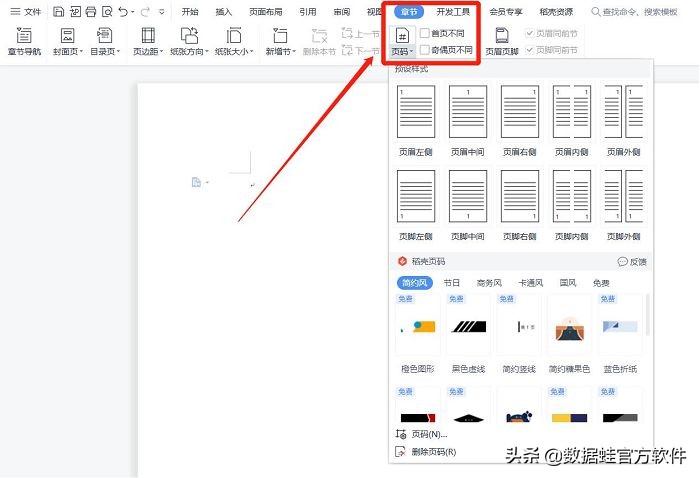Click the 页码 page number button
The width and height of the screenshot is (700, 478).
402,42
